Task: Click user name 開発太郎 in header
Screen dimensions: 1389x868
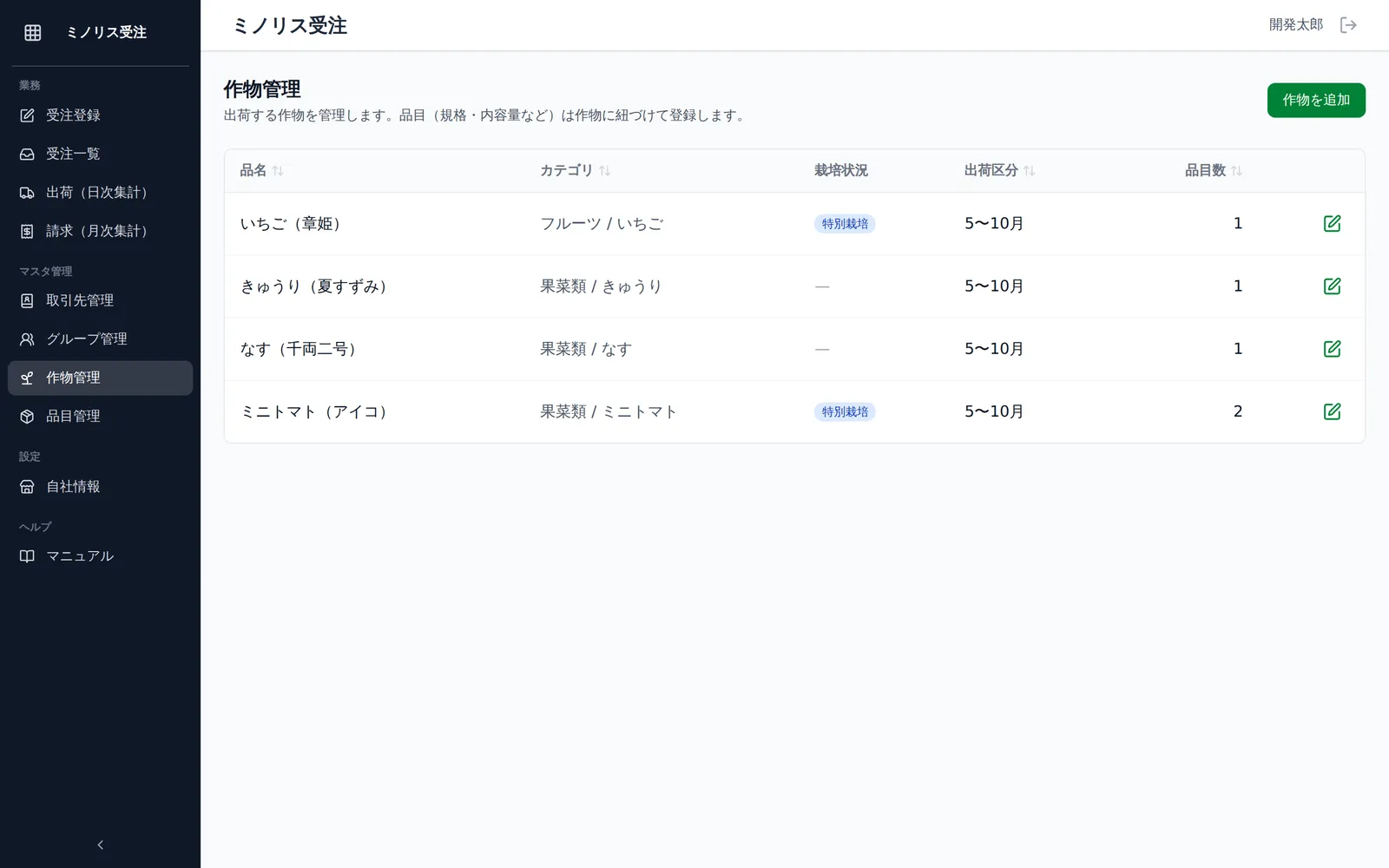Action: click(x=1296, y=25)
